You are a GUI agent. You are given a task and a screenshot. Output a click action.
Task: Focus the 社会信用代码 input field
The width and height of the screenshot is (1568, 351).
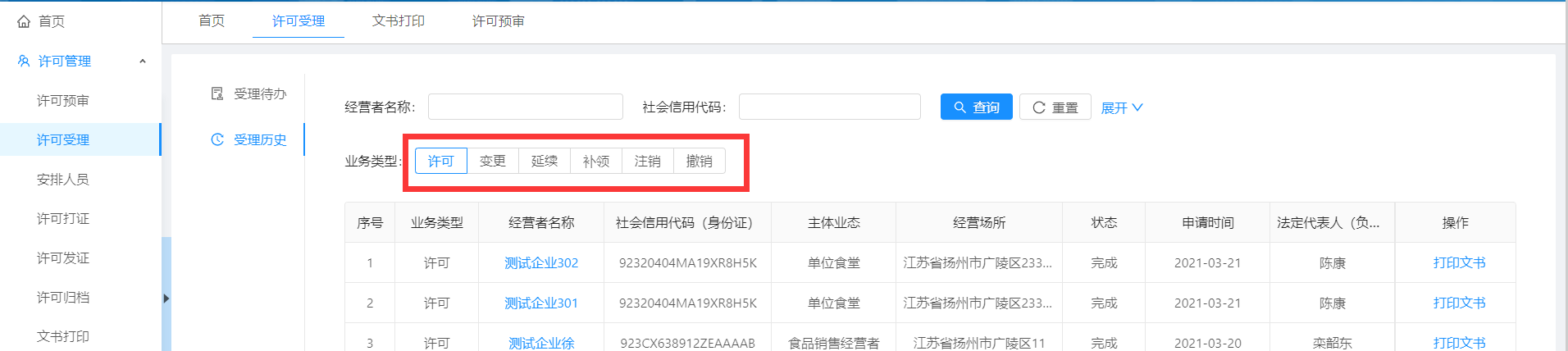point(829,107)
